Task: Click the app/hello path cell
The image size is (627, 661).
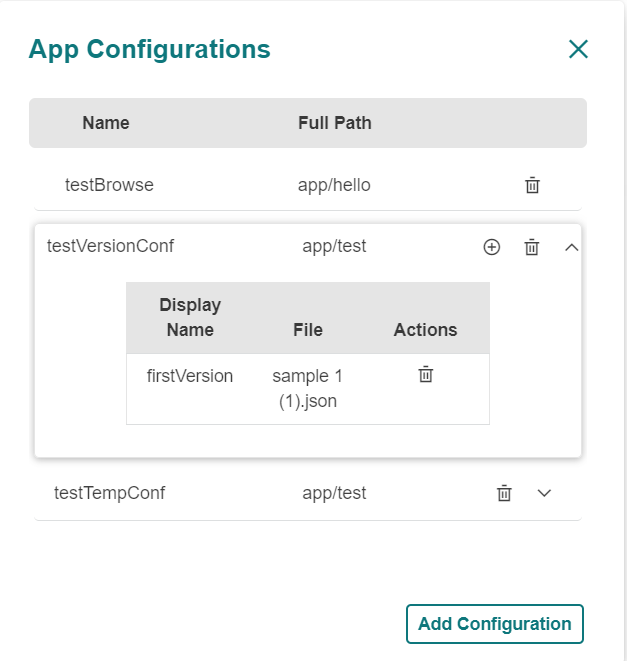Action: click(334, 185)
